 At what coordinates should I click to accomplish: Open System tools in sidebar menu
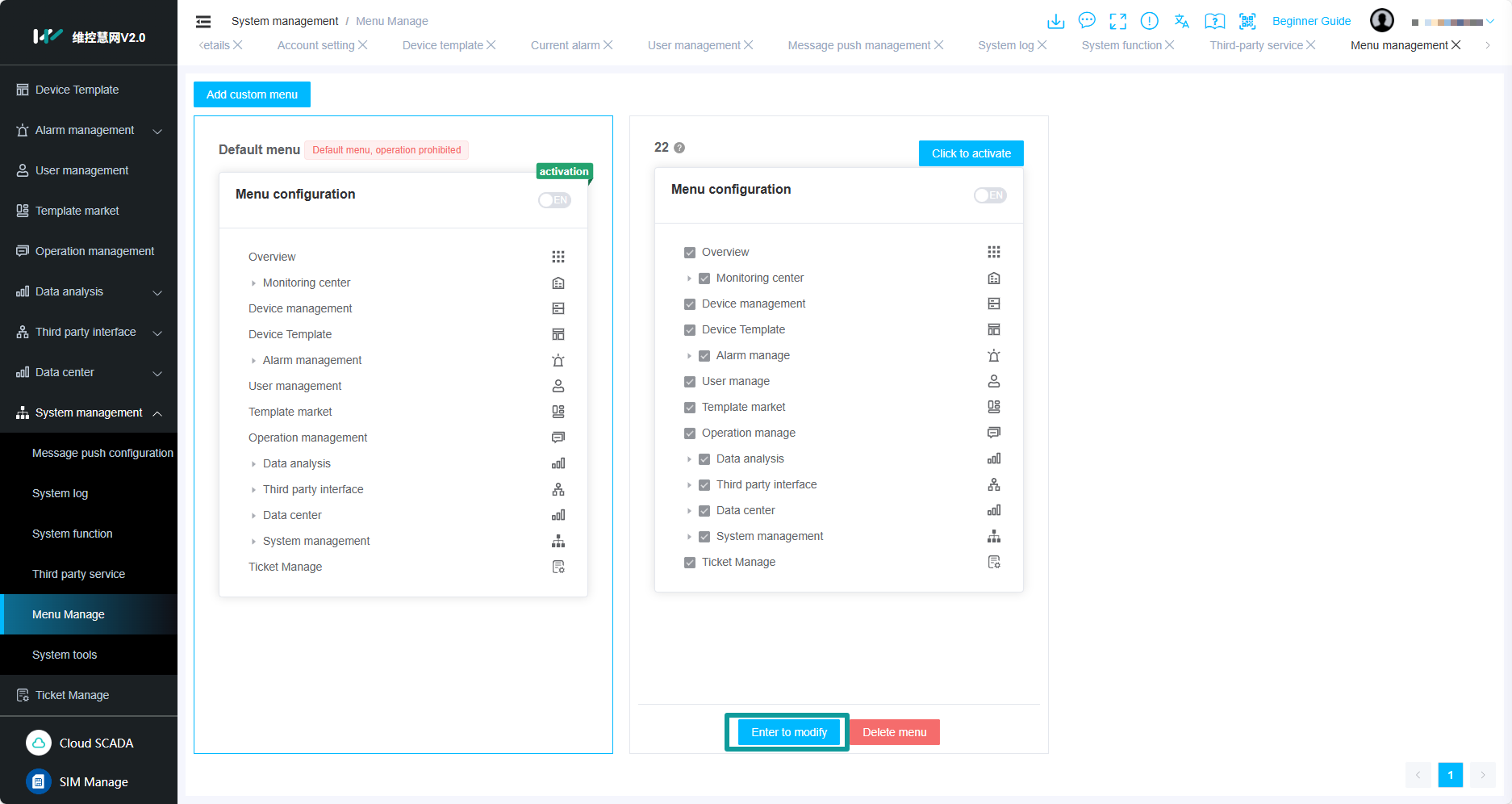tap(65, 655)
